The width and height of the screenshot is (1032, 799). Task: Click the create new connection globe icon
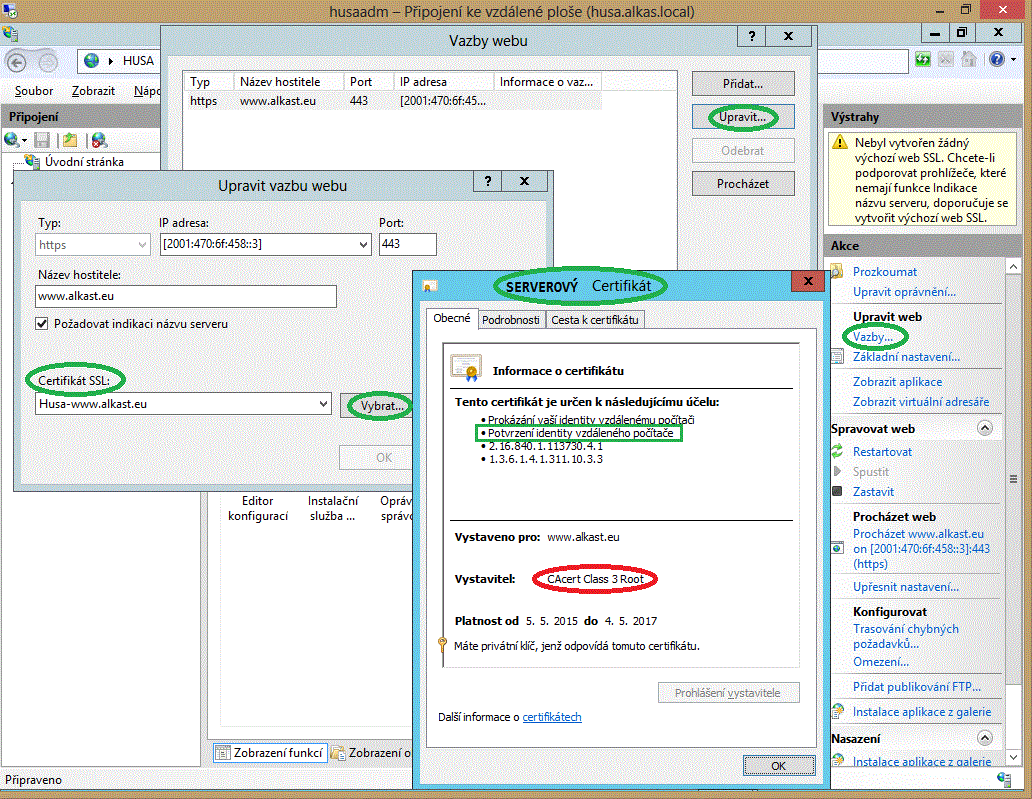point(11,140)
